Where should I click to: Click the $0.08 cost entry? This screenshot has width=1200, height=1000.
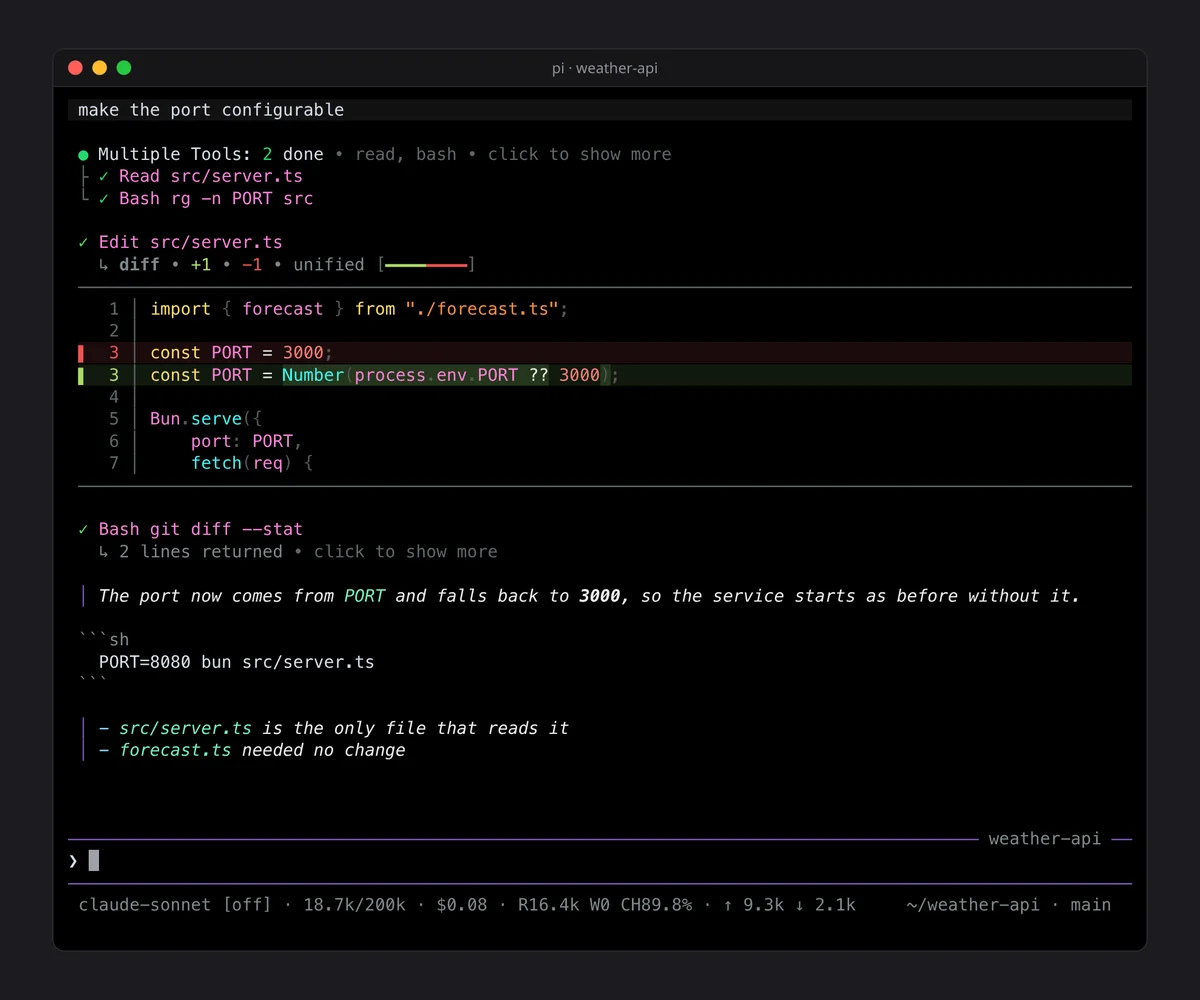462,905
